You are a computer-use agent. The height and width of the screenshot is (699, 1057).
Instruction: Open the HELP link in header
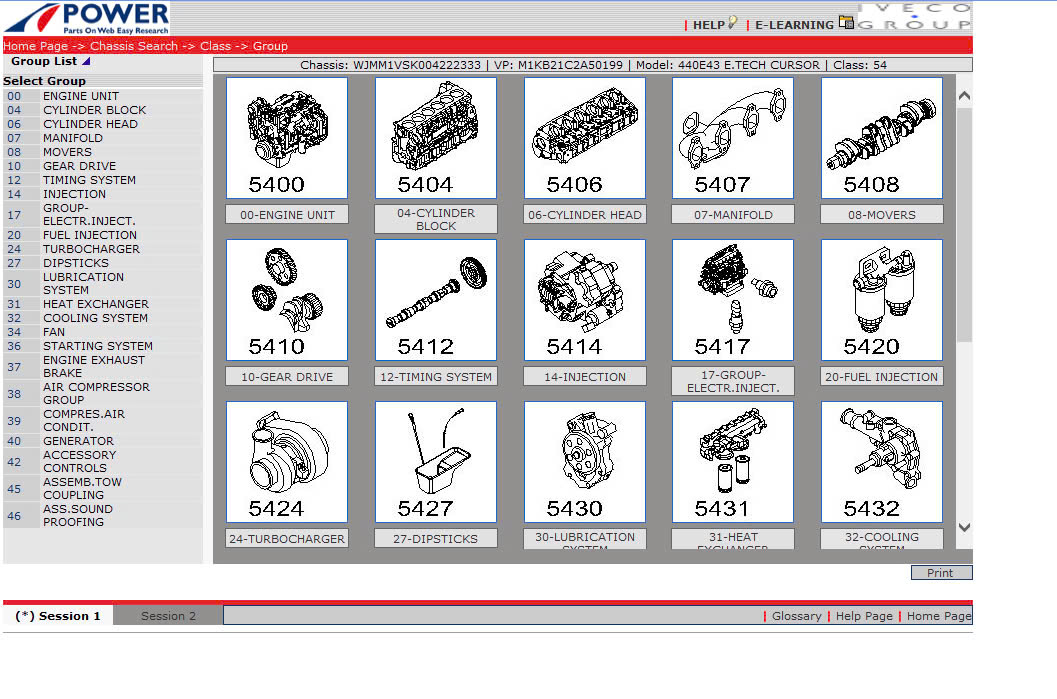(708, 25)
